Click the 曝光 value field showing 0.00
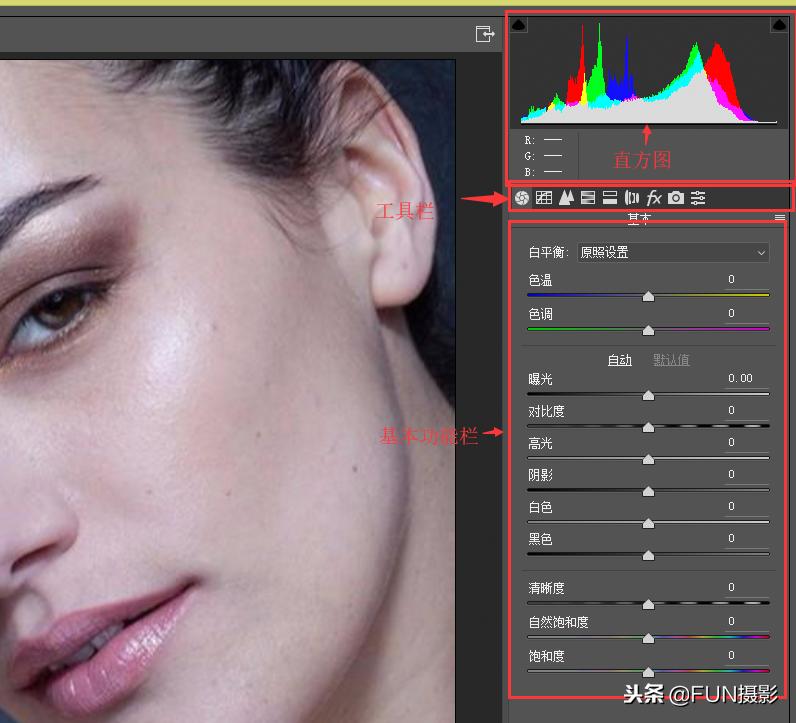Screen dimensions: 796x723 tap(746, 378)
